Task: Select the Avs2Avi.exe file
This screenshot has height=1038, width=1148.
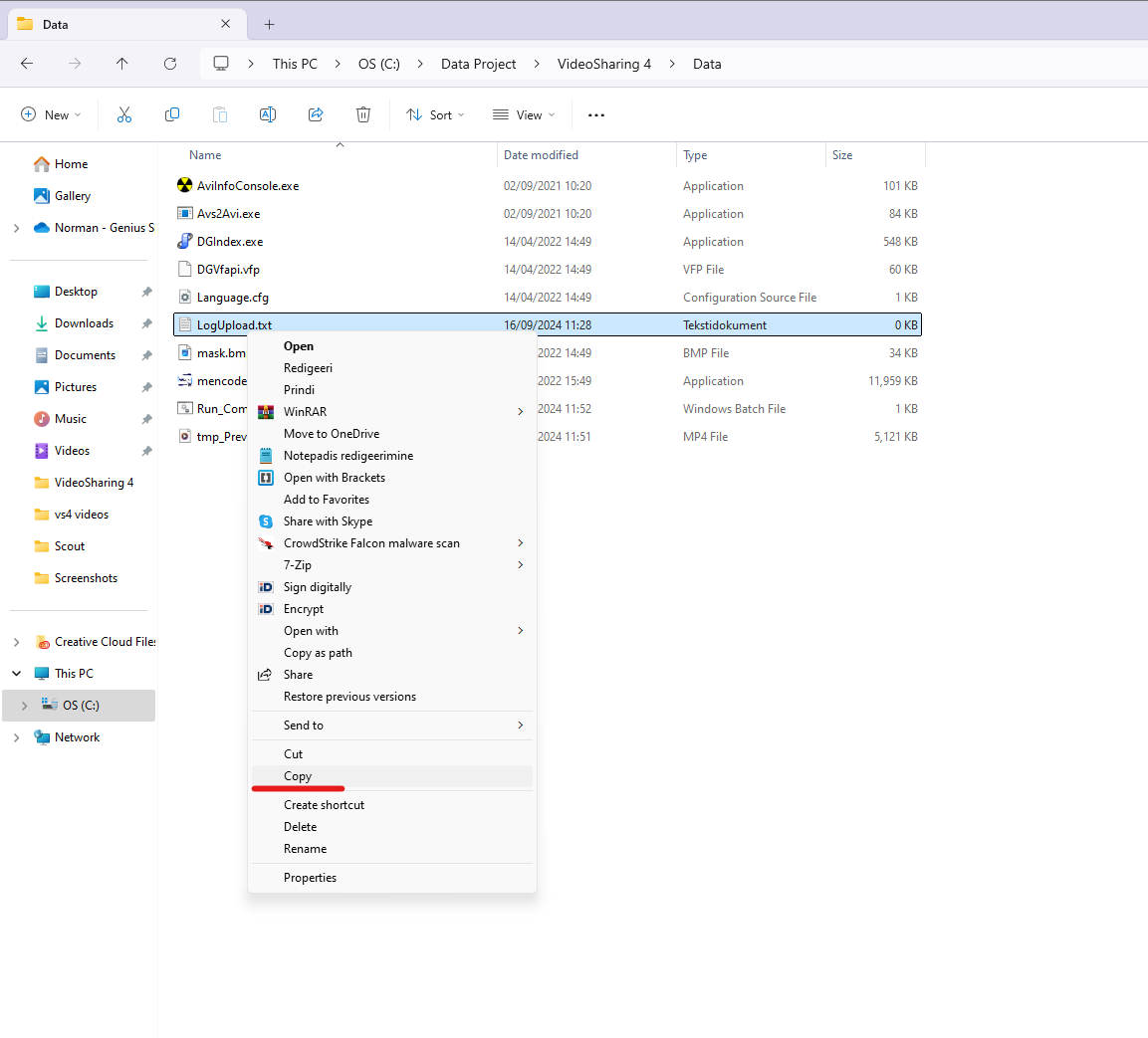Action: tap(228, 214)
